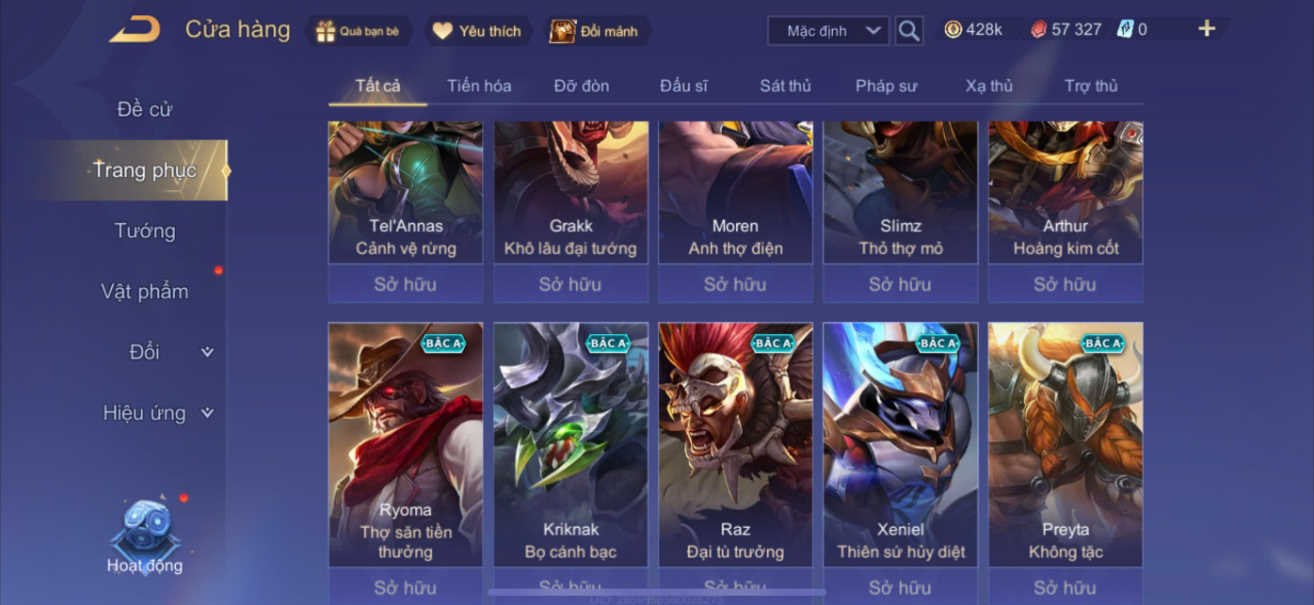Expand the Hiệu ứng sidebar section

(158, 413)
